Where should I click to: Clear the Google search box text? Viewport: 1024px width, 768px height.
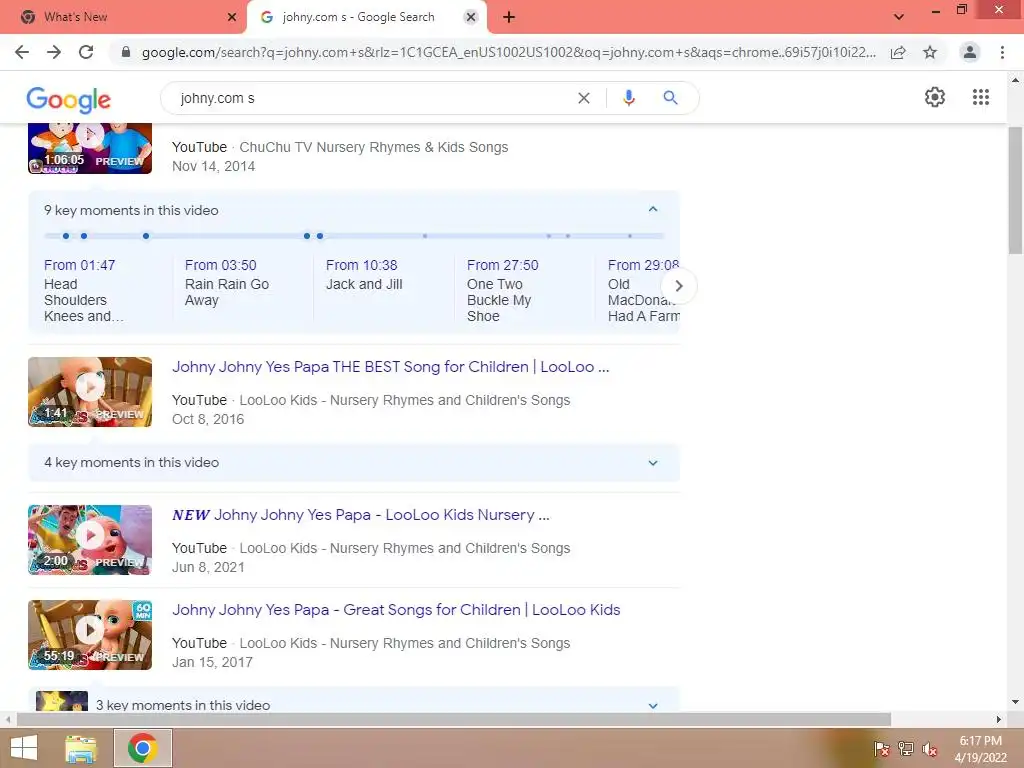click(x=584, y=98)
